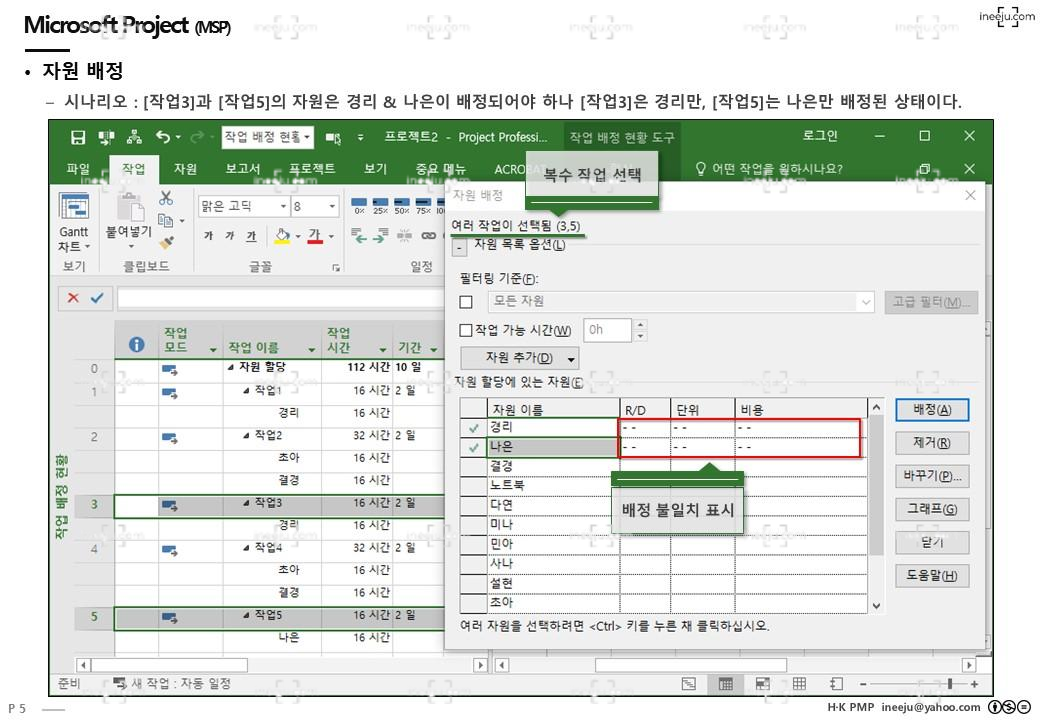
Task: Link selected tasks with chain icon
Action: tap(428, 235)
